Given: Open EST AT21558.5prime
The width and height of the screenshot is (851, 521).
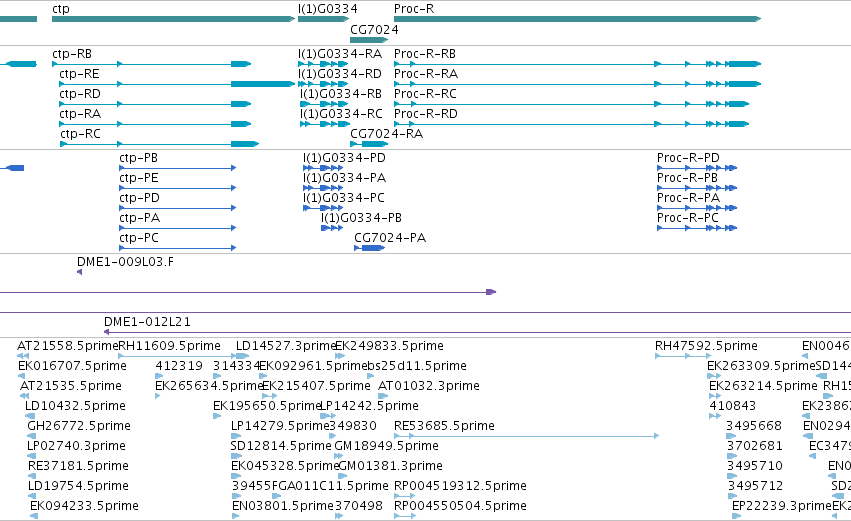Looking at the screenshot, I should pos(67,346).
